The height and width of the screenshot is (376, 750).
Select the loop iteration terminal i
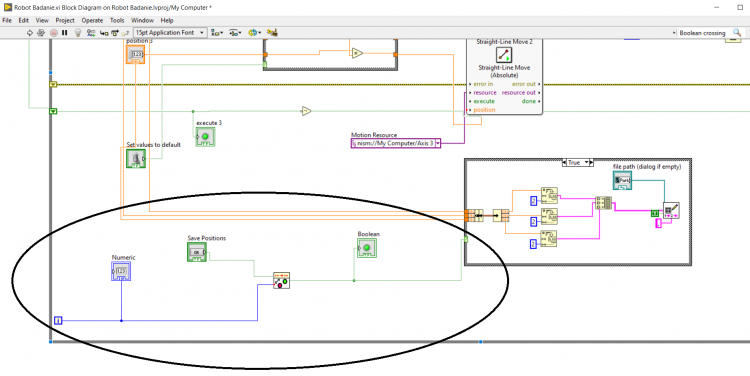coord(58,321)
